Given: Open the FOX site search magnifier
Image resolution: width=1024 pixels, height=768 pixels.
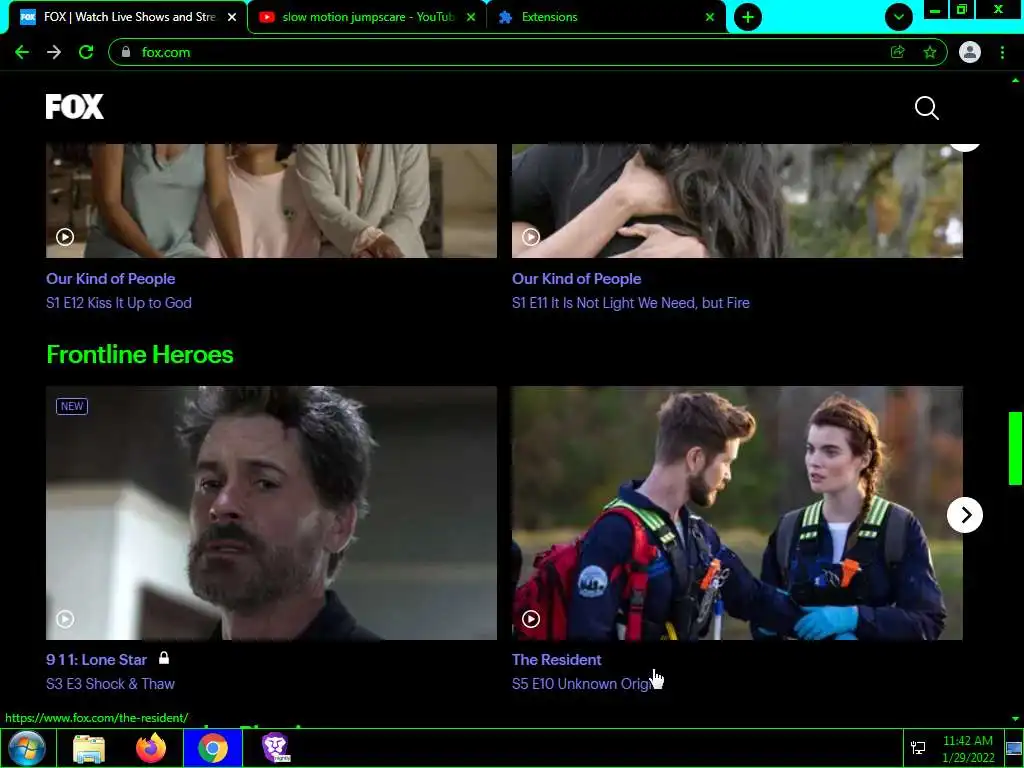Looking at the screenshot, I should pos(926,108).
